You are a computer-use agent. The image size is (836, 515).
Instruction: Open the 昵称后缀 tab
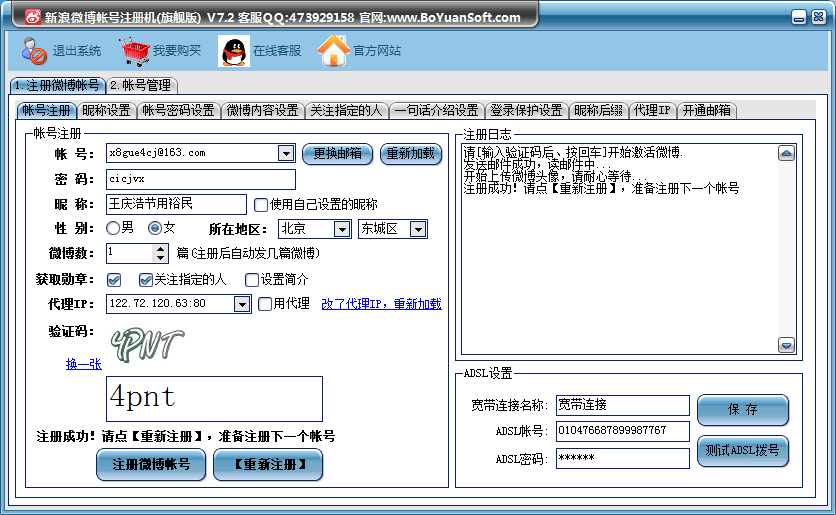click(x=599, y=110)
